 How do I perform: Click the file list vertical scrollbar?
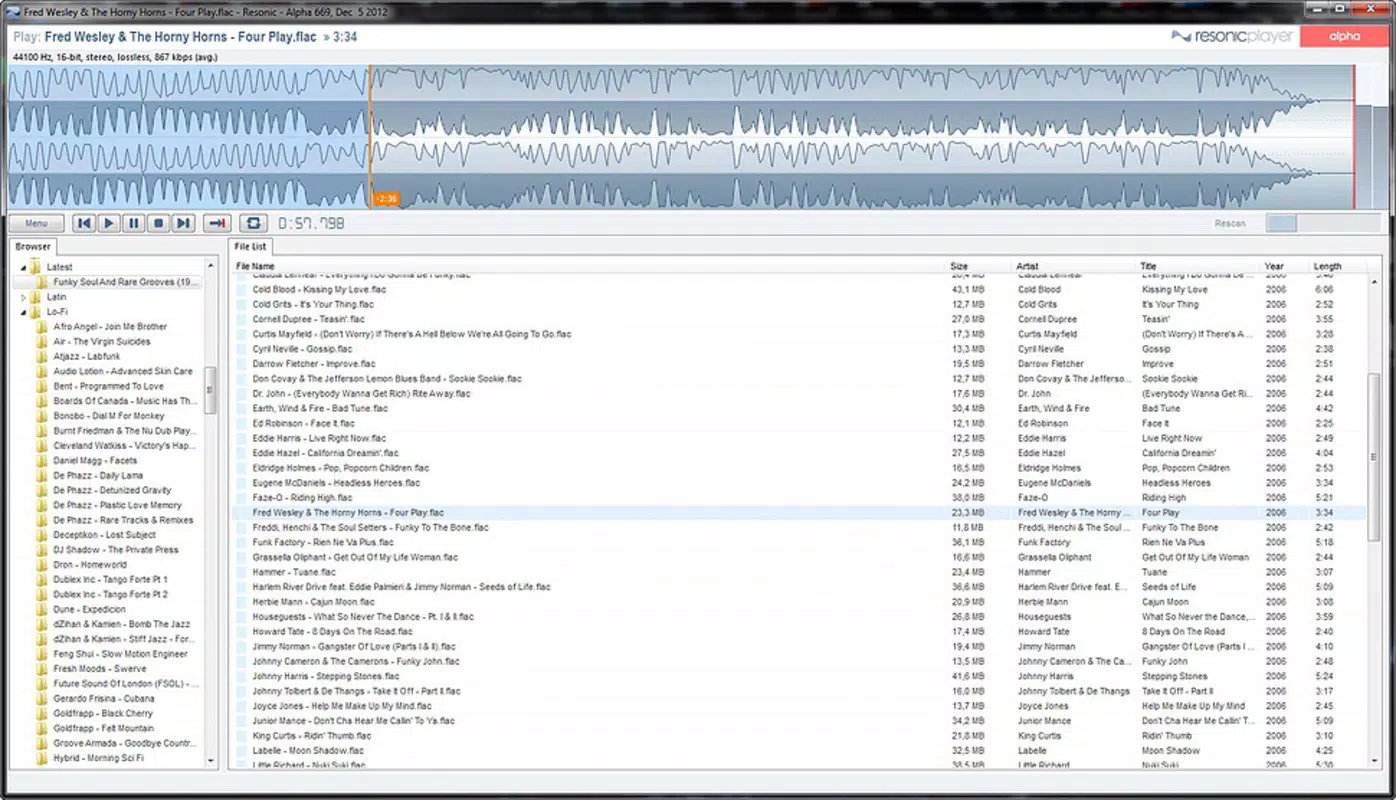click(x=1374, y=457)
